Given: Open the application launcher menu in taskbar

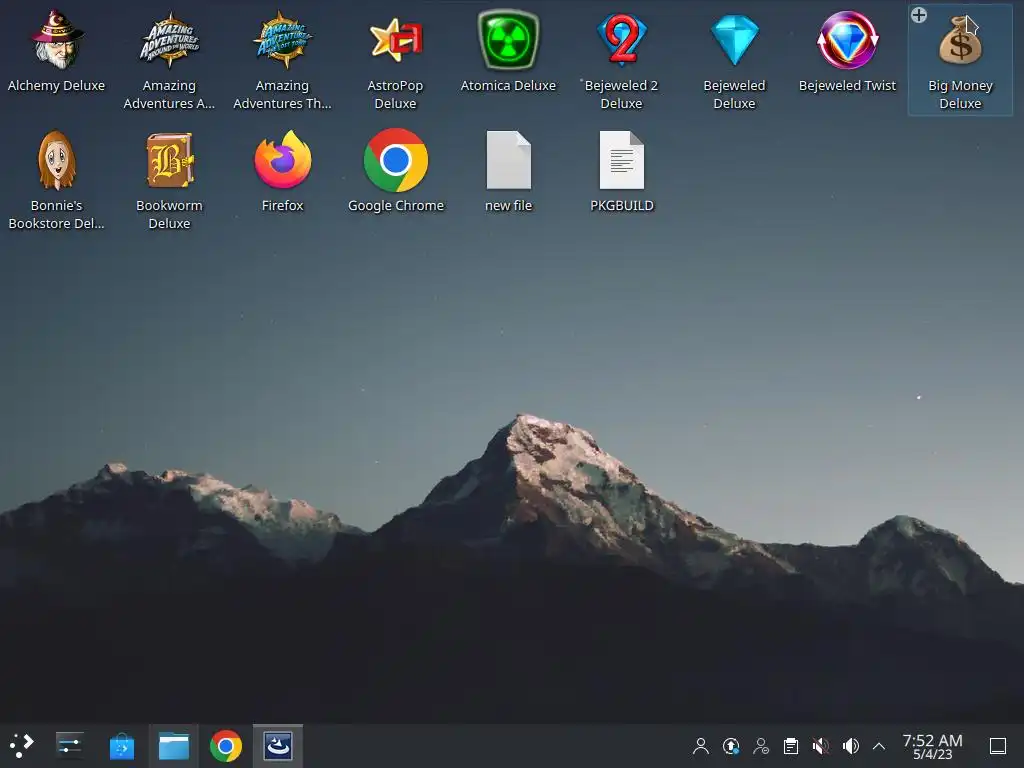Looking at the screenshot, I should [22, 745].
